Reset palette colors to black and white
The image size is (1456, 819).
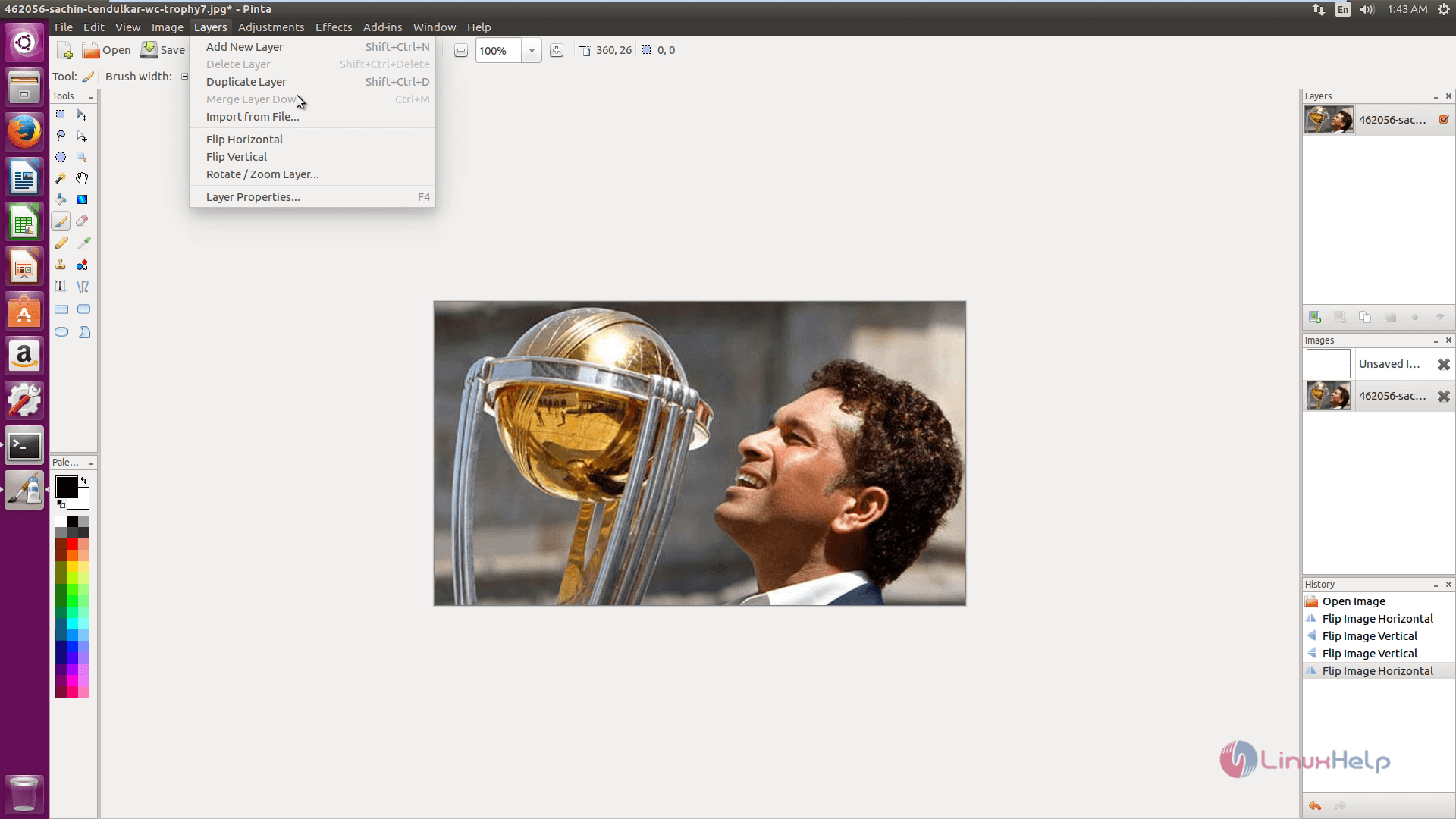[61, 504]
